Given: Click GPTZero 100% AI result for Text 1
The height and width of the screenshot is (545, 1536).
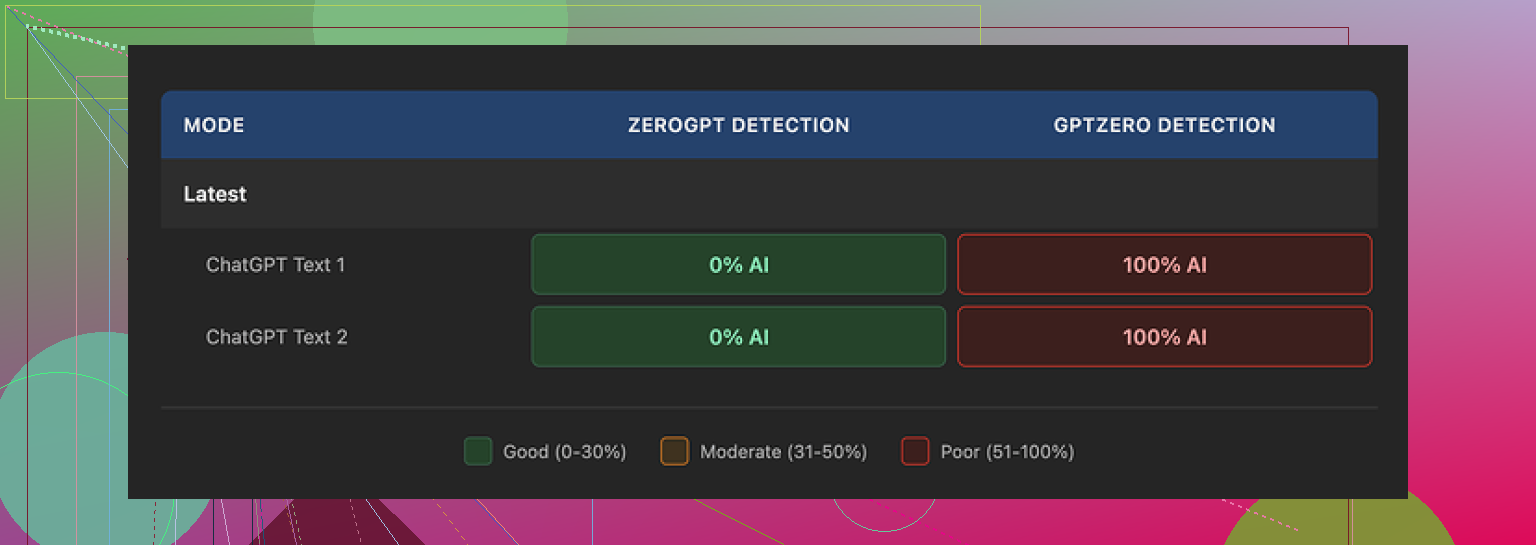Looking at the screenshot, I should click(x=1164, y=265).
